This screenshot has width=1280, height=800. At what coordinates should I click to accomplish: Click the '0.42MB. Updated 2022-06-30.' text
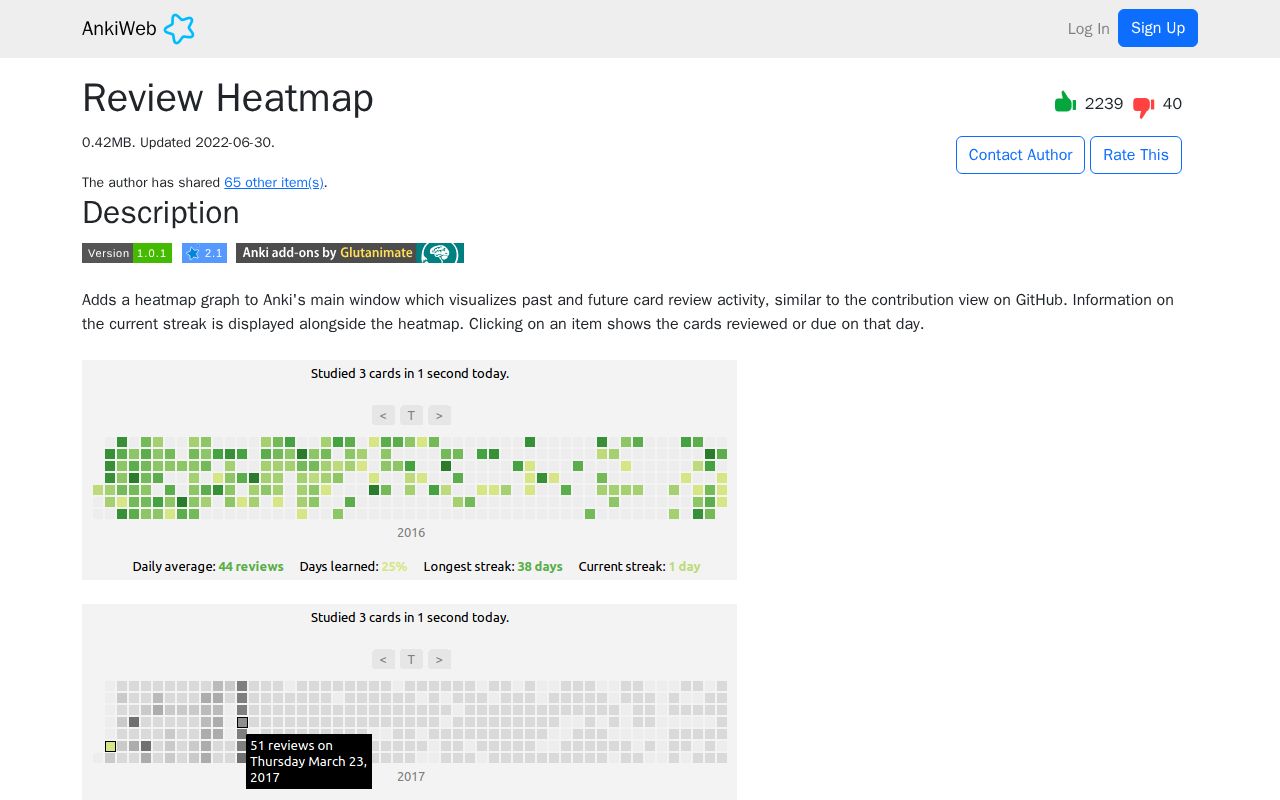[178, 143]
